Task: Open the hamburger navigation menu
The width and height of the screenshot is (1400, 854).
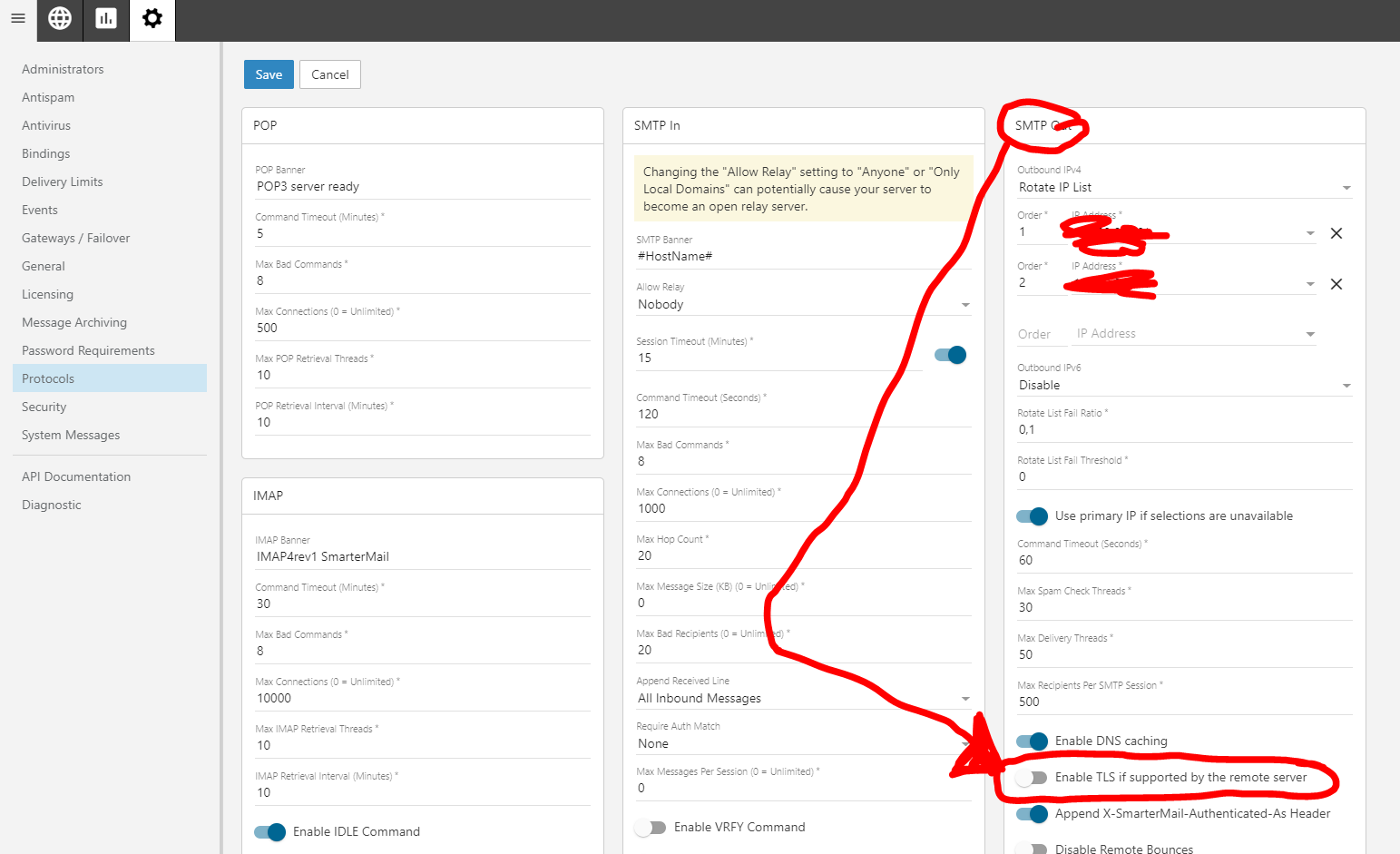Action: point(18,18)
